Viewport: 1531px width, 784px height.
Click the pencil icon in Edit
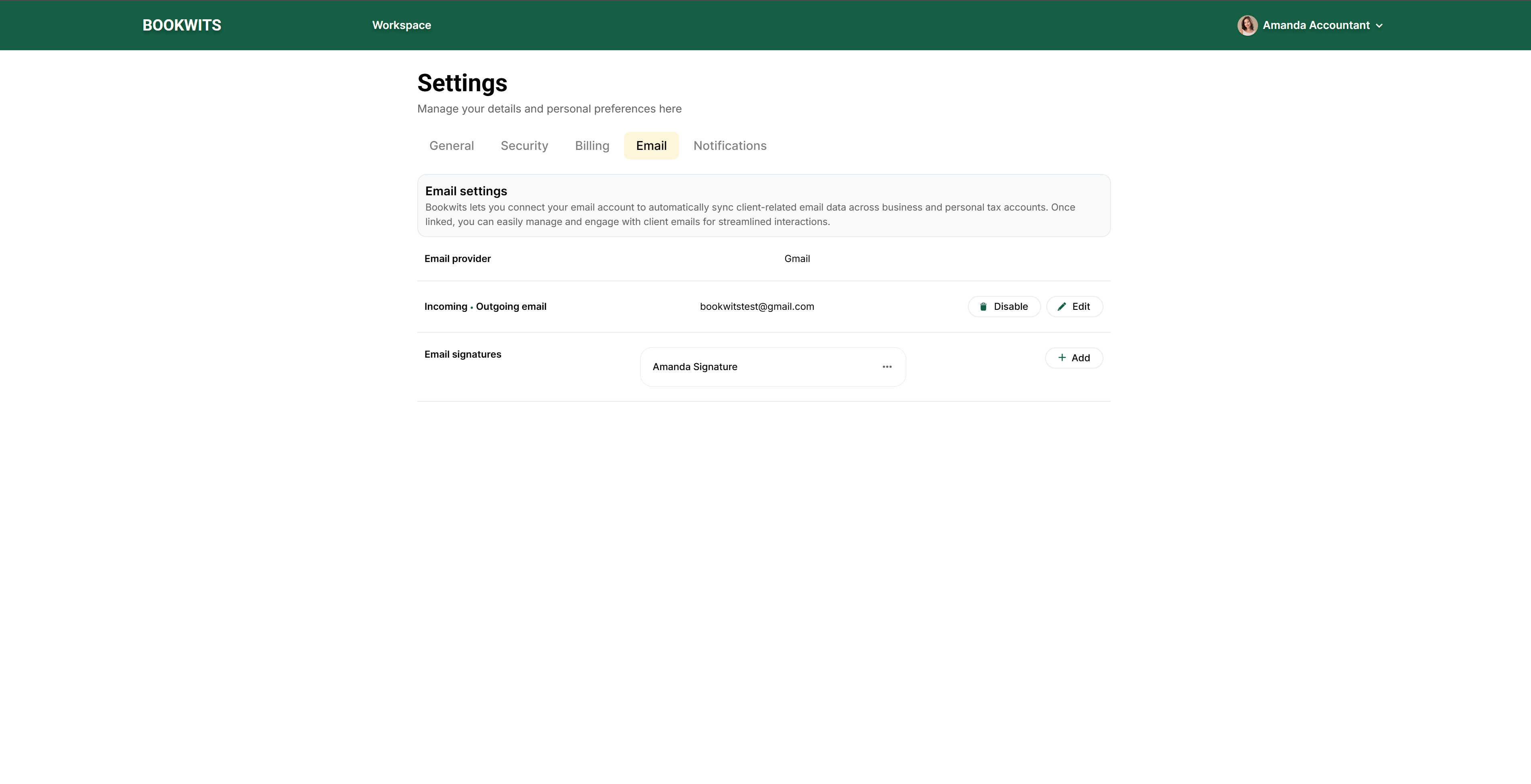point(1061,307)
